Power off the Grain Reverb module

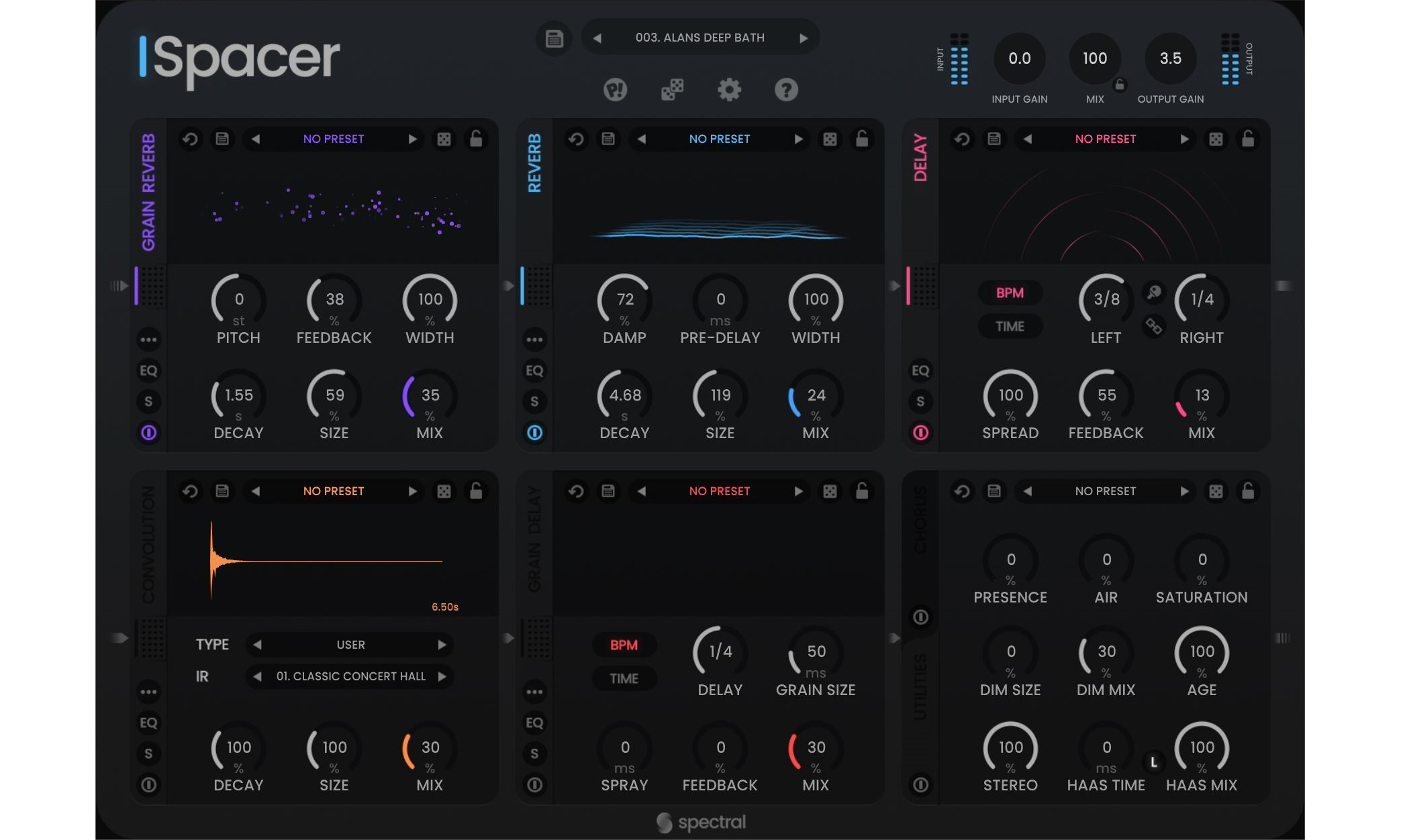click(x=149, y=433)
